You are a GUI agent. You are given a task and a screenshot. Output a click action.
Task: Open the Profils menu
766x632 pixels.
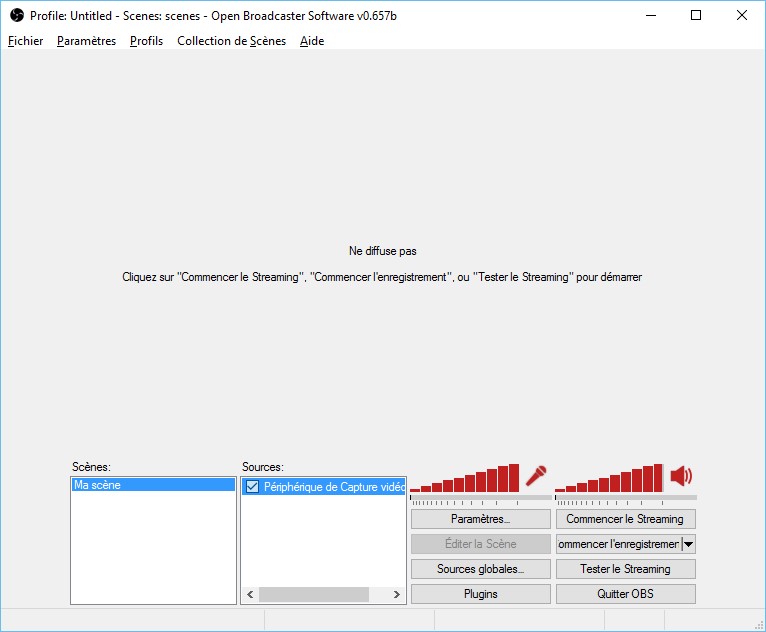pyautogui.click(x=146, y=41)
